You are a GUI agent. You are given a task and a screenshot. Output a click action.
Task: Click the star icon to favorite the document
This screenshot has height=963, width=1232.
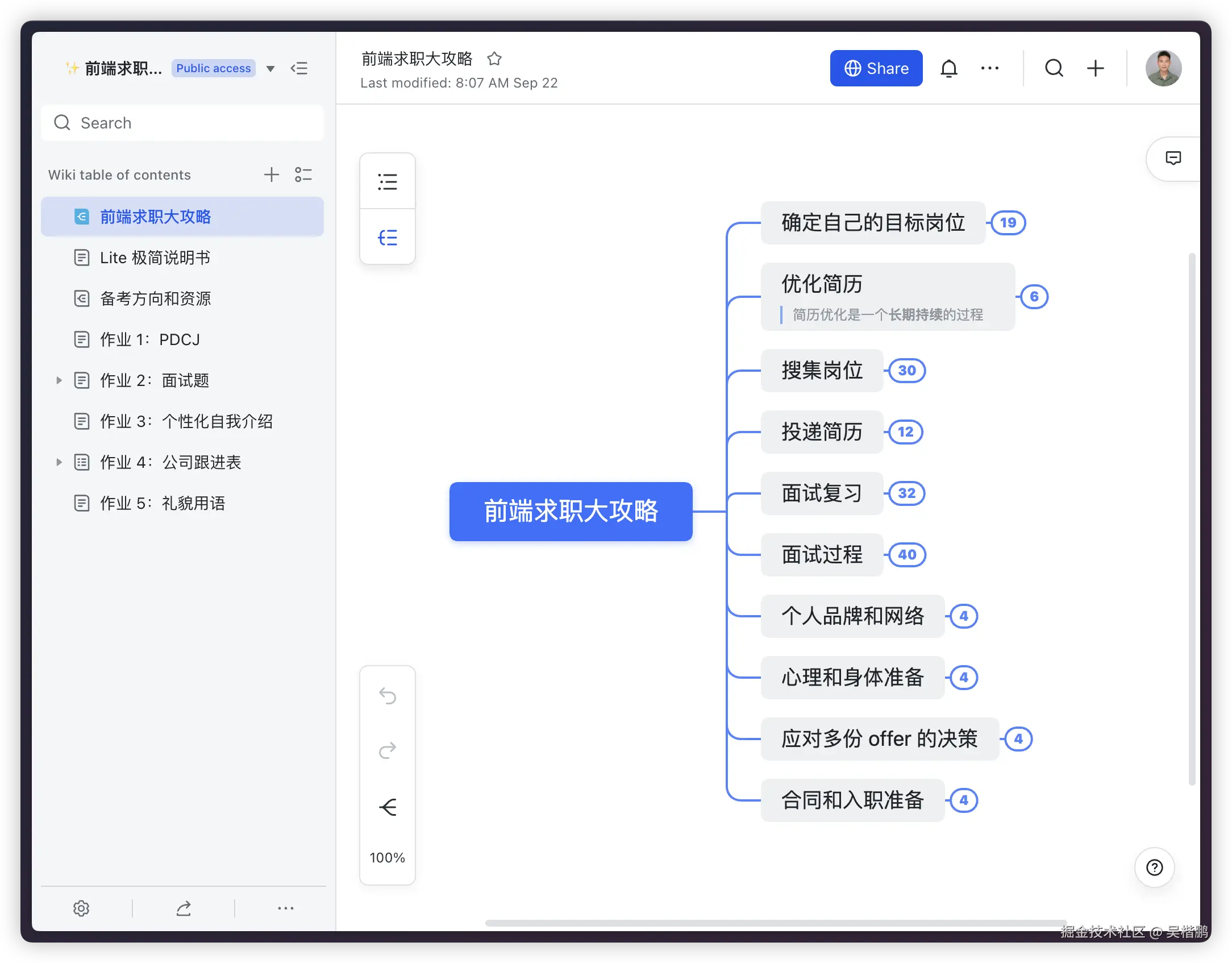coord(494,59)
